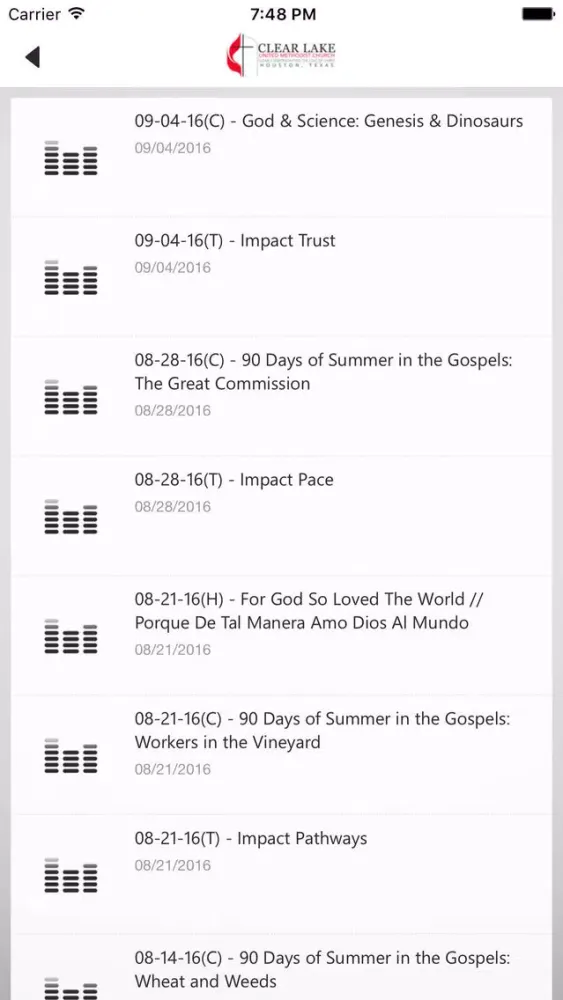Tap the battery indicator in status bar
563x1000 pixels.
[537, 14]
